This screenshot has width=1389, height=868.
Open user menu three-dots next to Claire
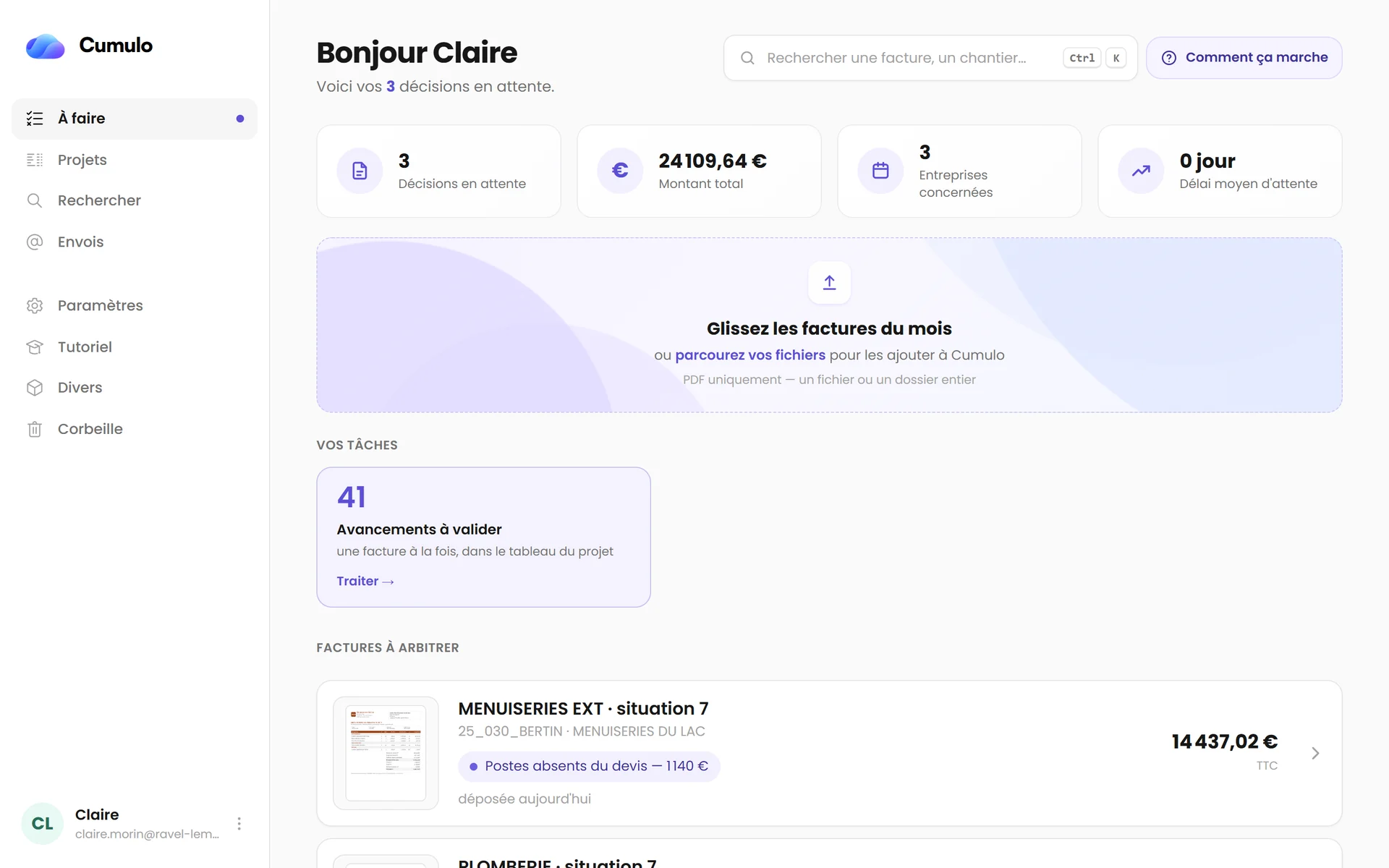[239, 823]
